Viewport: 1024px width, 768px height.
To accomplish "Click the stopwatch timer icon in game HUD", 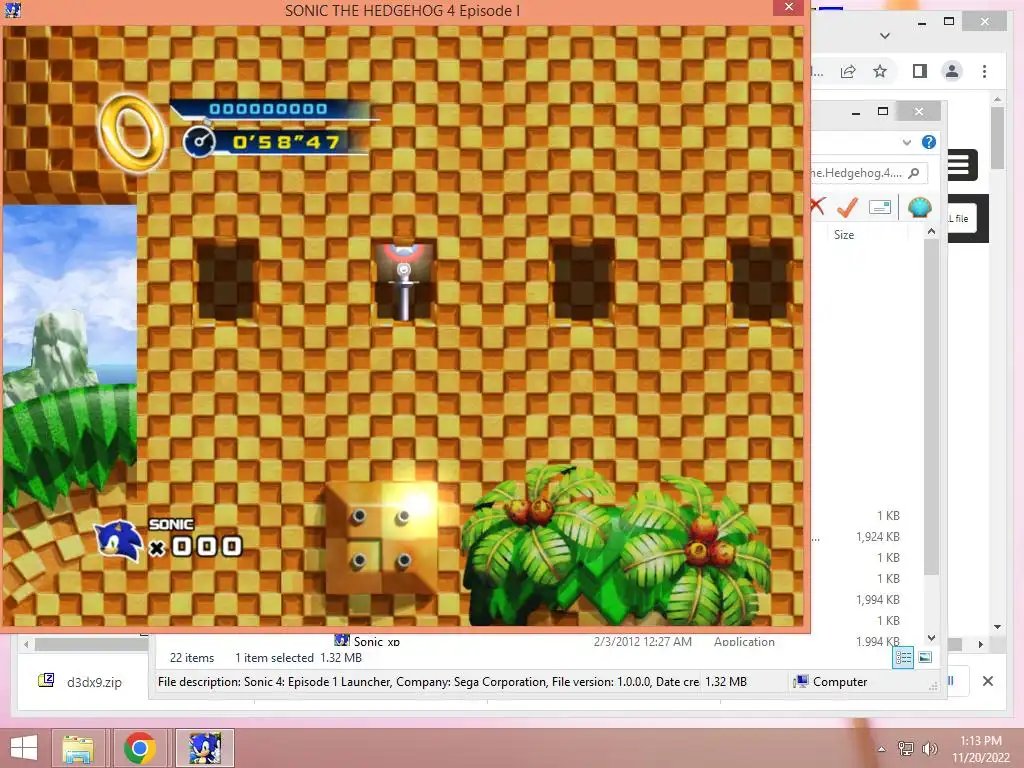I will click(199, 142).
